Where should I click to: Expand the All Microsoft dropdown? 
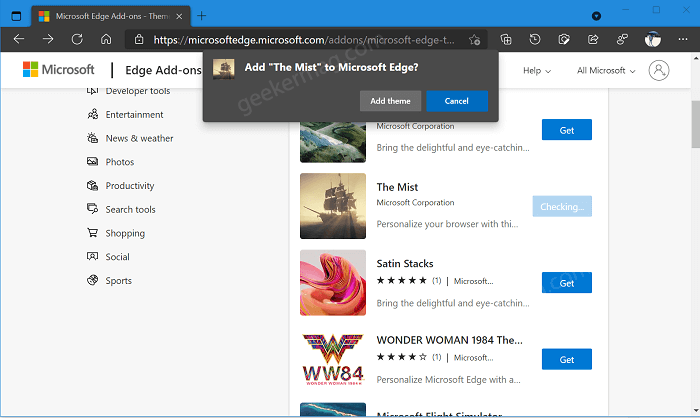(606, 71)
